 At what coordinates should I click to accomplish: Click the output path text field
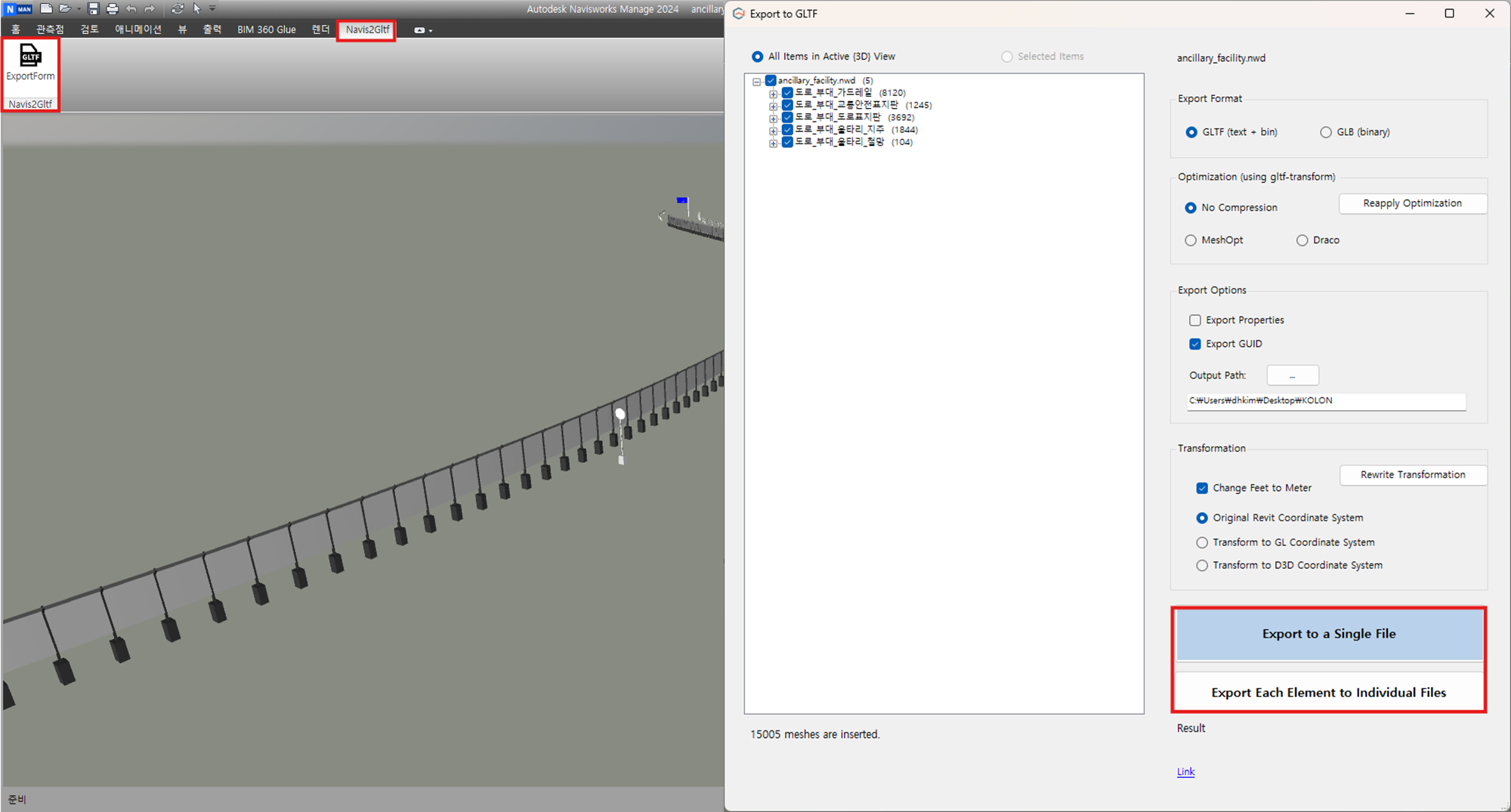[x=1326, y=401]
